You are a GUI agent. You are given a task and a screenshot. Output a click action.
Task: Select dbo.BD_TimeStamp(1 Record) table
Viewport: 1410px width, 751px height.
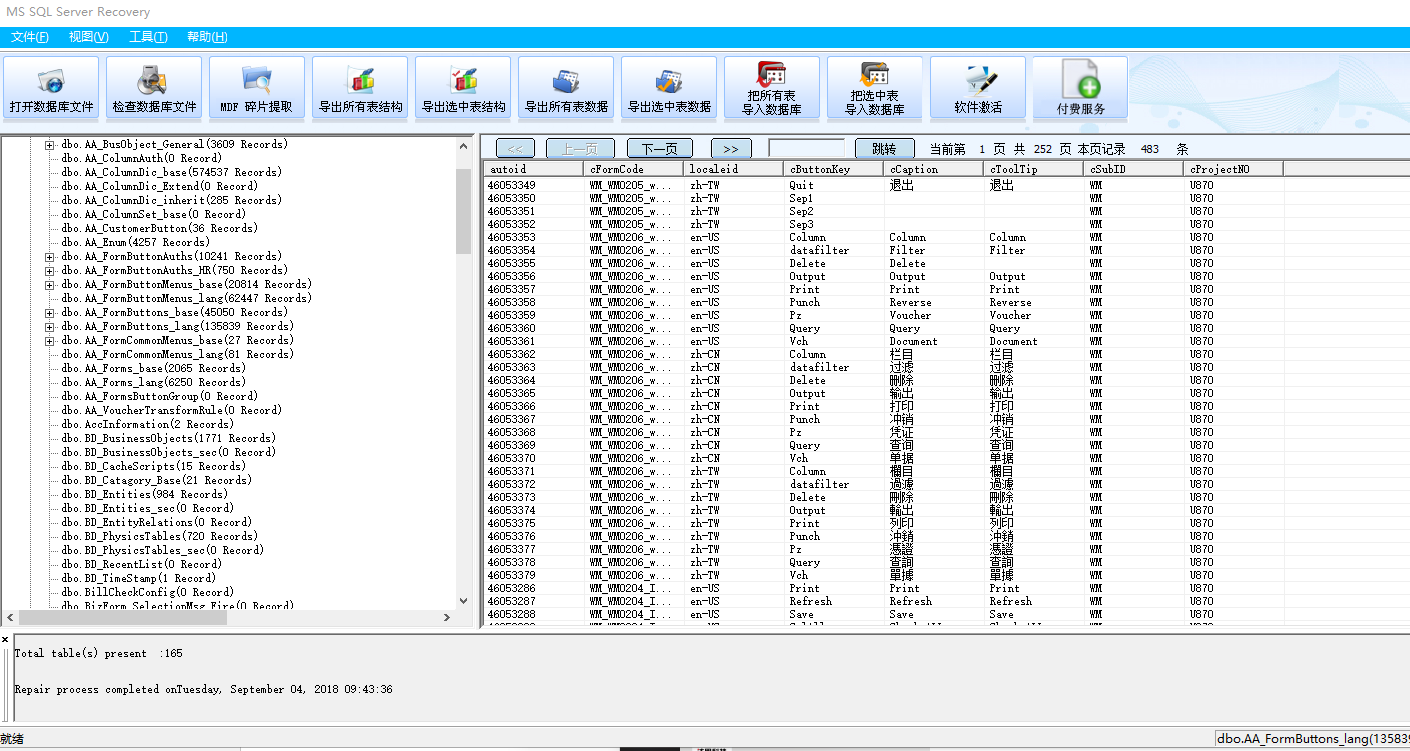tap(138, 578)
